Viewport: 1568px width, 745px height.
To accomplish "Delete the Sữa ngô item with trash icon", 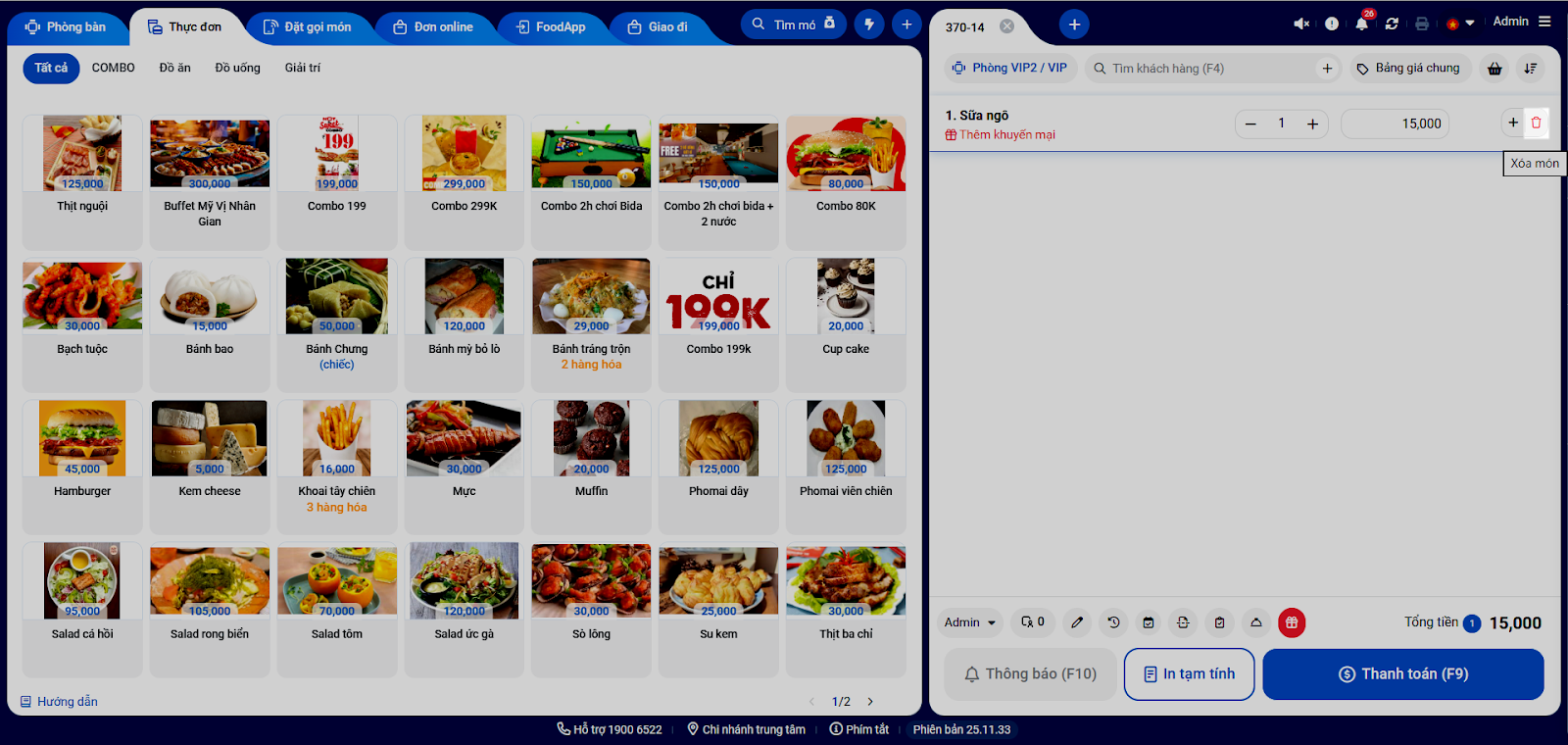I will [x=1536, y=124].
